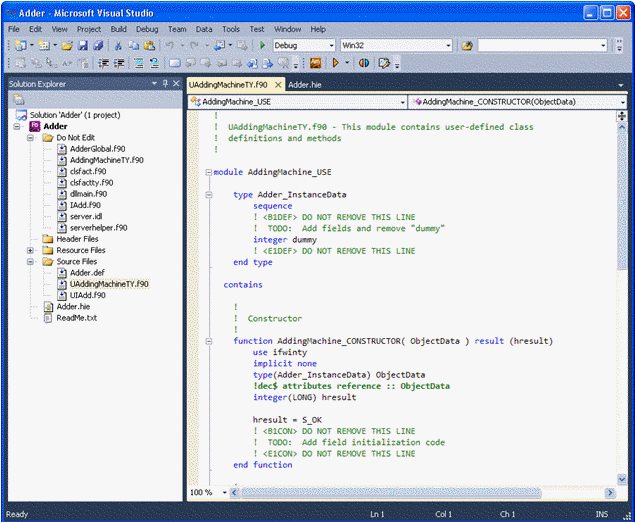Click the pencil-and-paper icon in second toolbar
This screenshot has height=522, width=635.
click(384, 63)
